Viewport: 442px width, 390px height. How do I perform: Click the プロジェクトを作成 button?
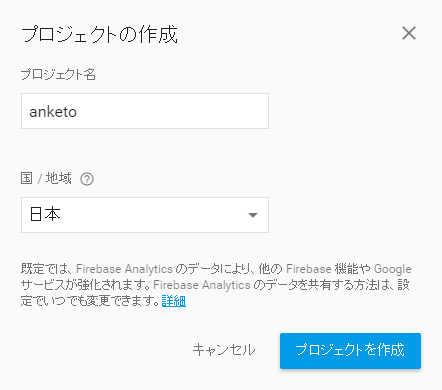350,351
